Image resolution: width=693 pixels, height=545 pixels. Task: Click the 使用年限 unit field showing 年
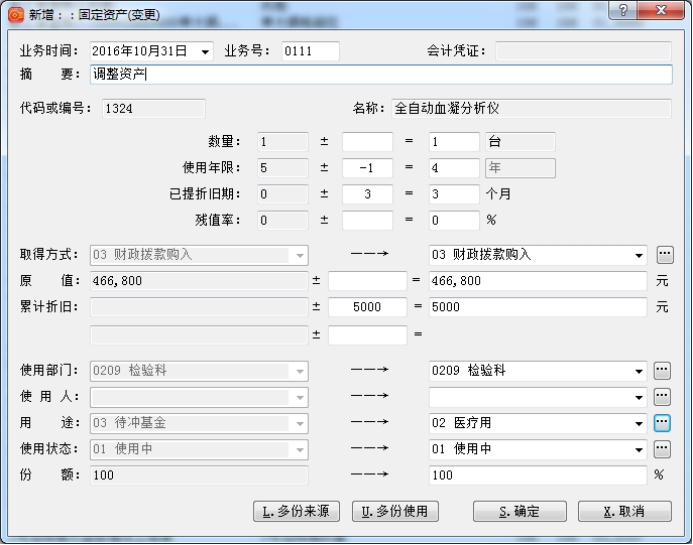[x=520, y=168]
